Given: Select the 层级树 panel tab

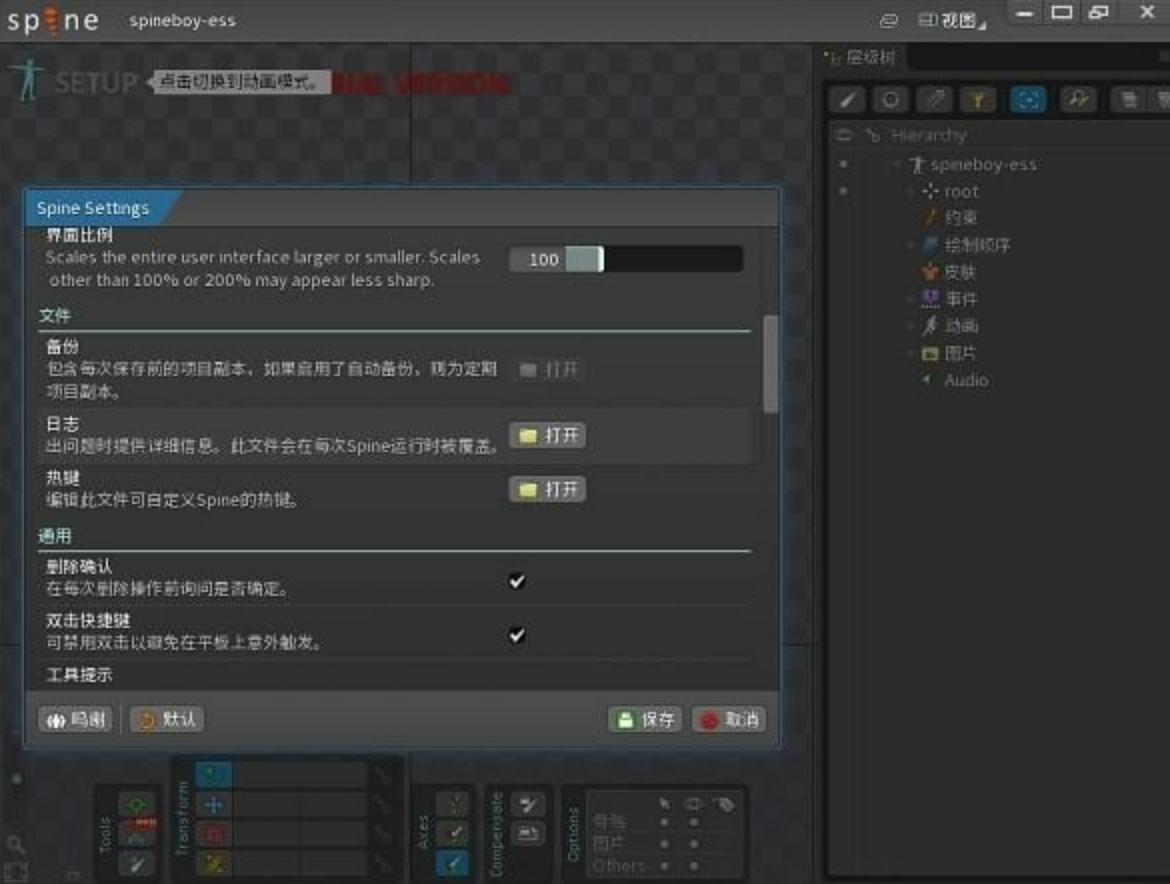Looking at the screenshot, I should 862,57.
